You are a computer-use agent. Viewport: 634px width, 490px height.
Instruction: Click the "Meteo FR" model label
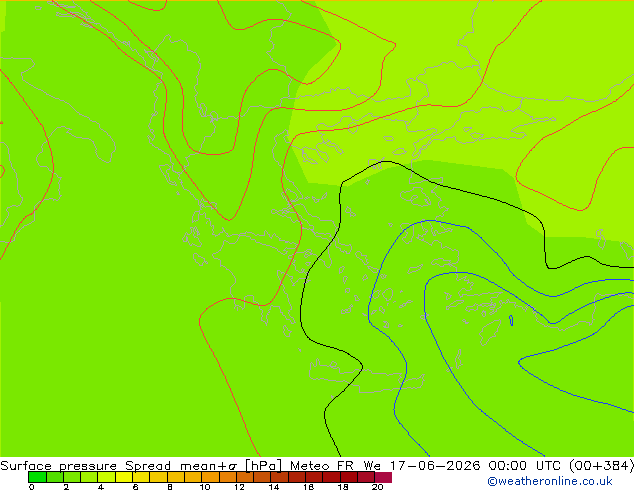click(x=322, y=466)
